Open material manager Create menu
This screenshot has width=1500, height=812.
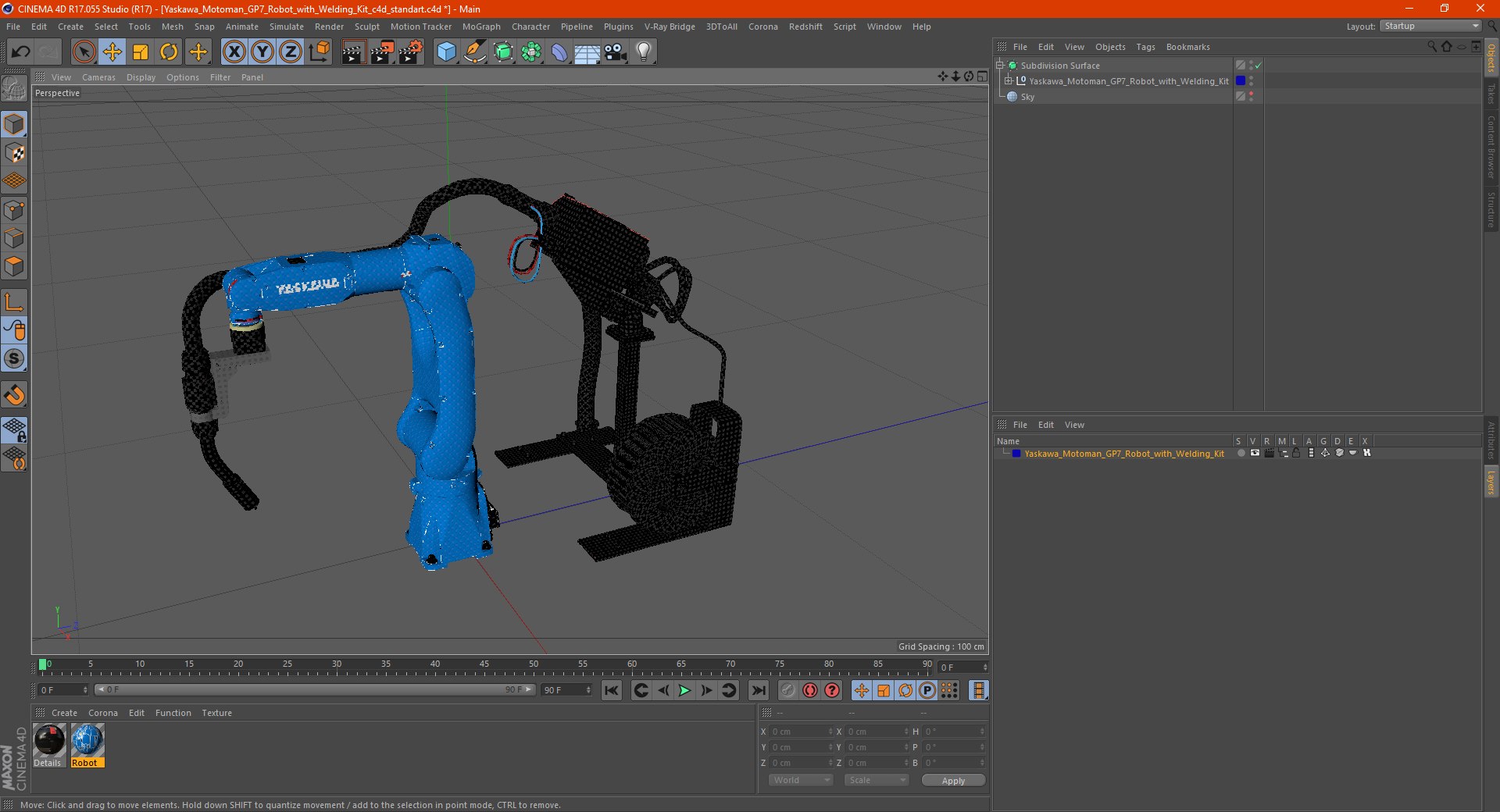[x=64, y=713]
